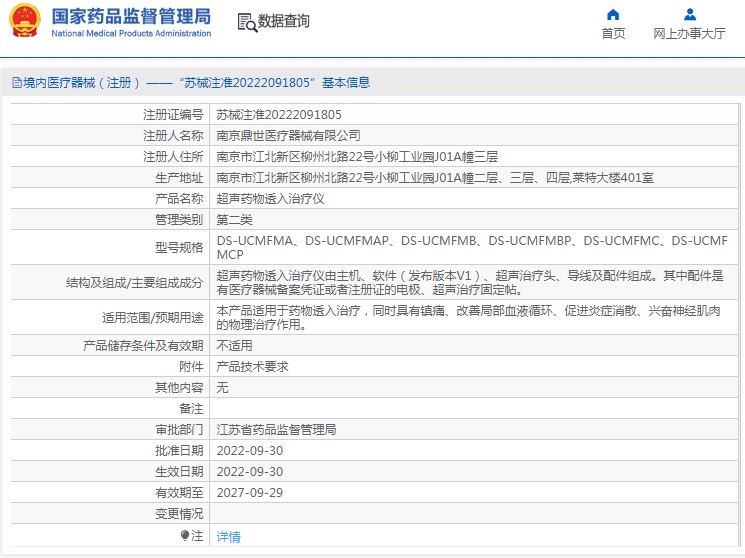Screen dimensions: 745x558
Task: Click the 产品储存条件及有效期 label
Action: (143, 346)
